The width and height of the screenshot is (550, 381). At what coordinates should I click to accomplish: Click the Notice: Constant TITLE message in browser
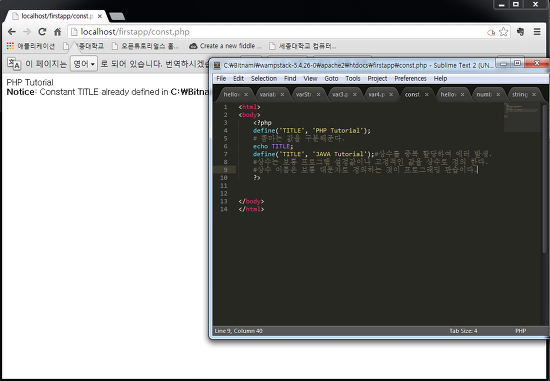point(108,92)
